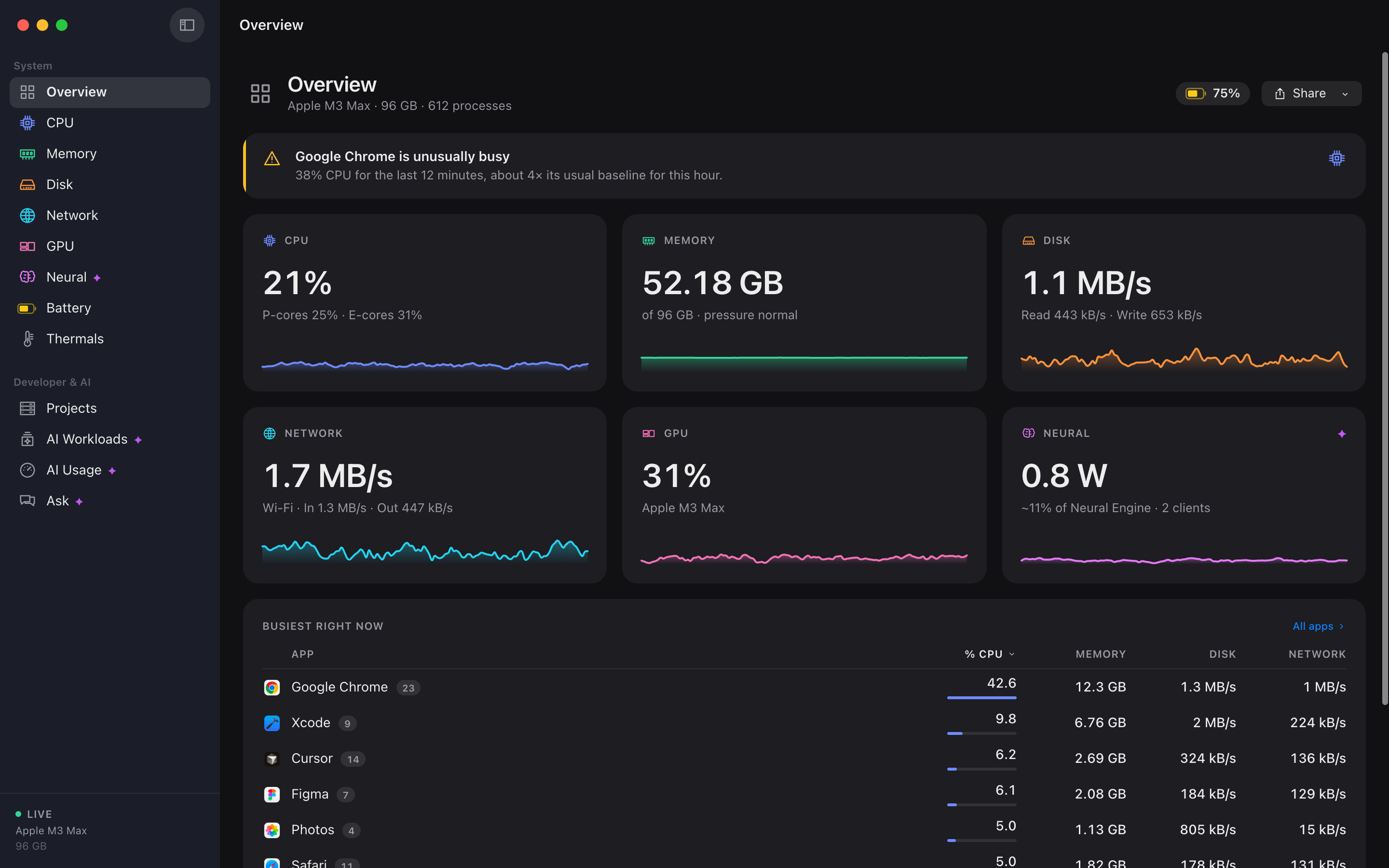Click the All apps link

[x=1318, y=626]
